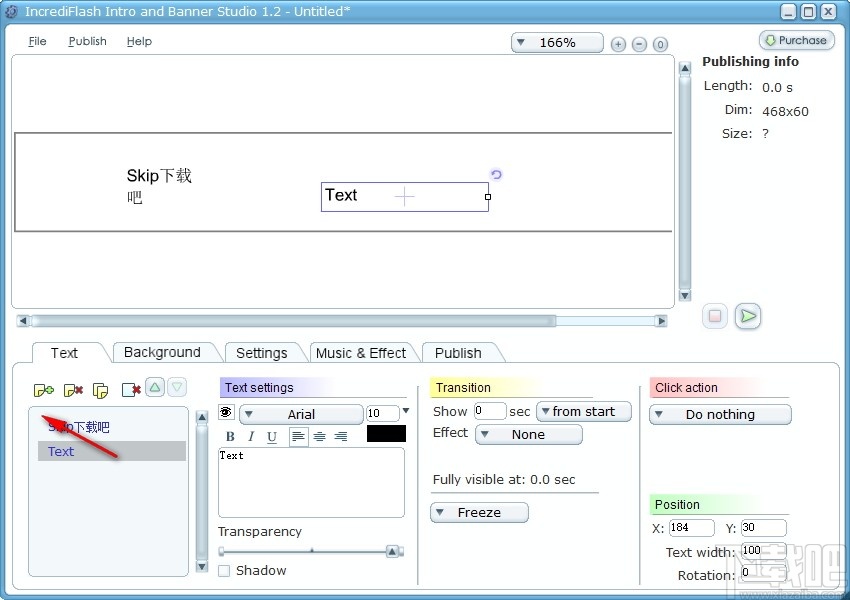Move text item up in list

tap(155, 388)
